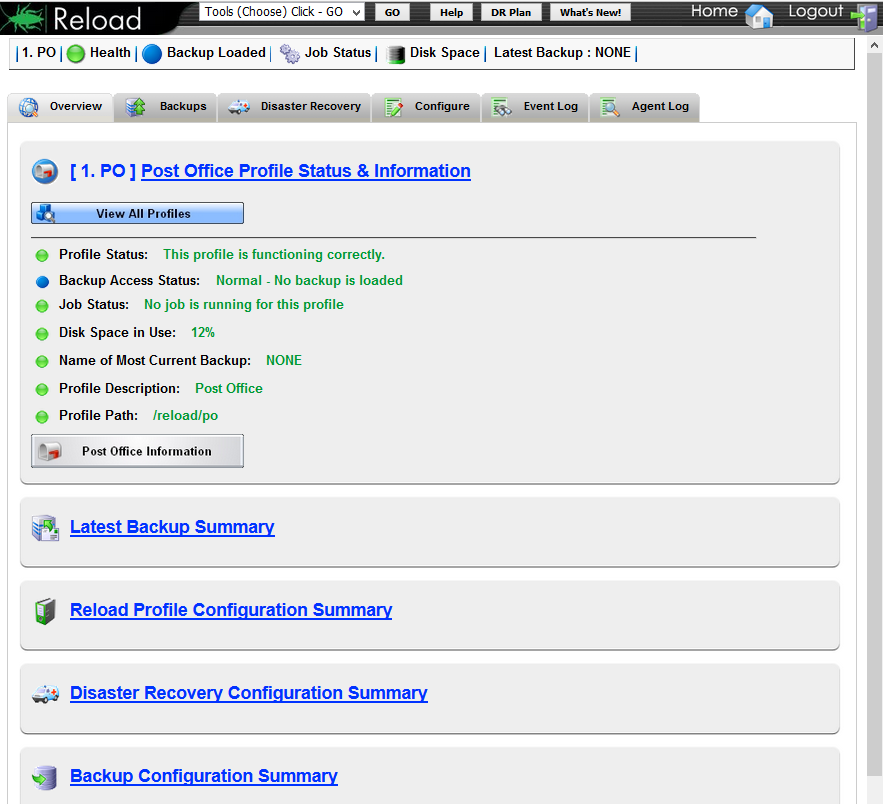Click the Agent Log magnifier icon
The height and width of the screenshot is (804, 883).
click(610, 107)
